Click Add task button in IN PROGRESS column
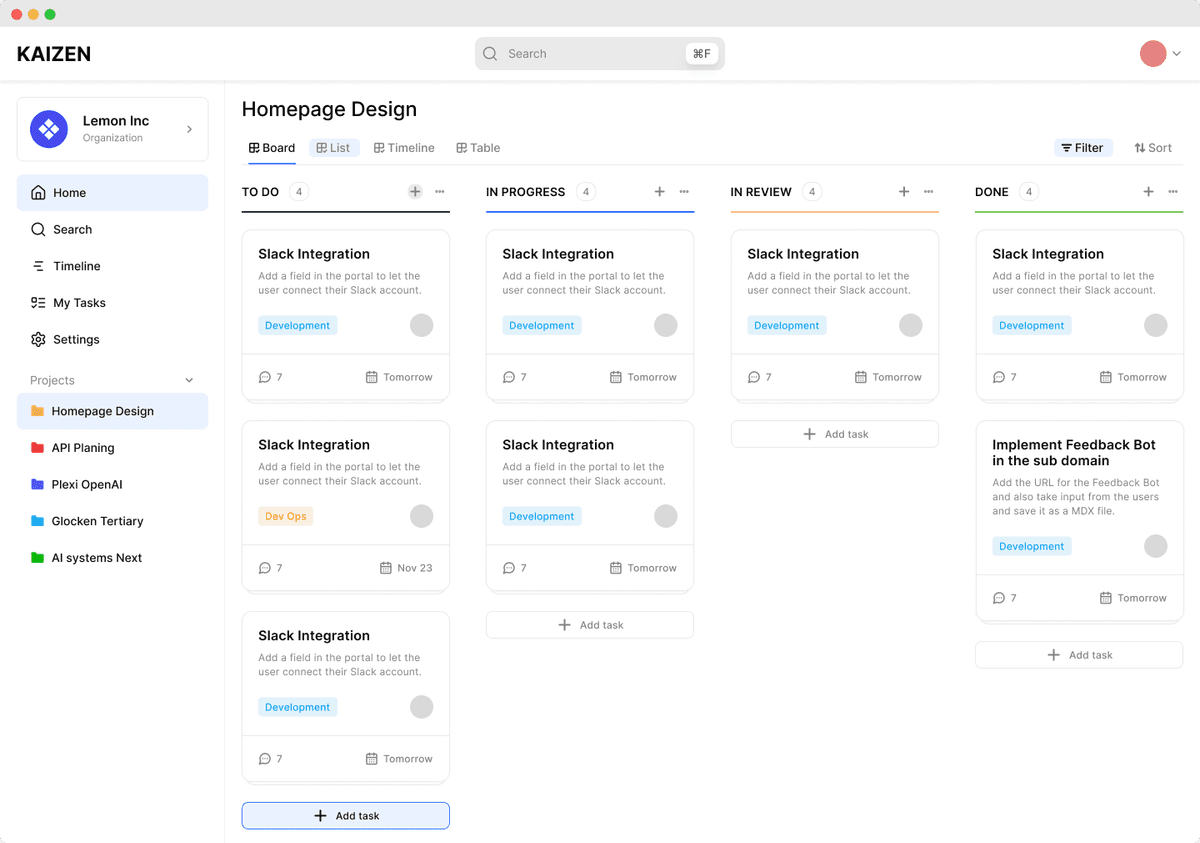1200x843 pixels. pyautogui.click(x=590, y=625)
